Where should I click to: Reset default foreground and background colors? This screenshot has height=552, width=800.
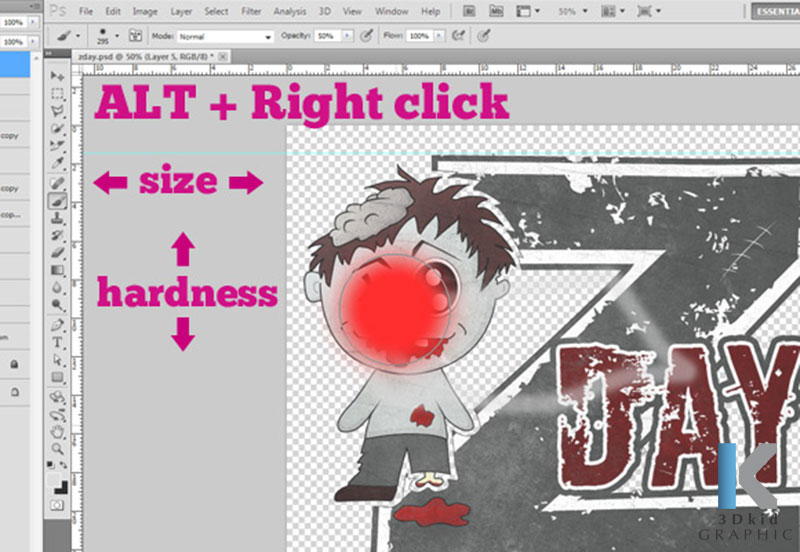51,465
